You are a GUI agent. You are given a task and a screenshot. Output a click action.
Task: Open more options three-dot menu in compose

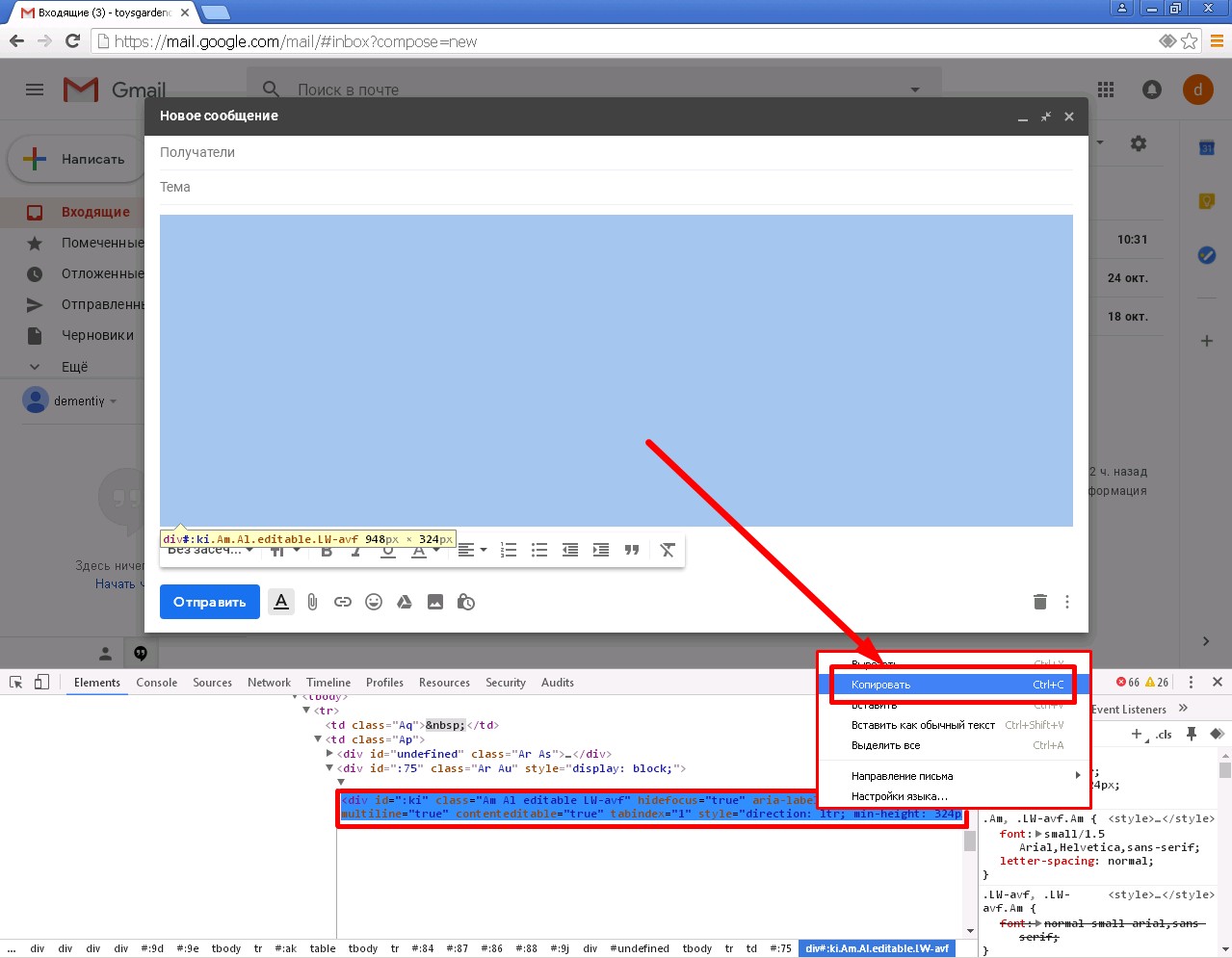(1067, 602)
